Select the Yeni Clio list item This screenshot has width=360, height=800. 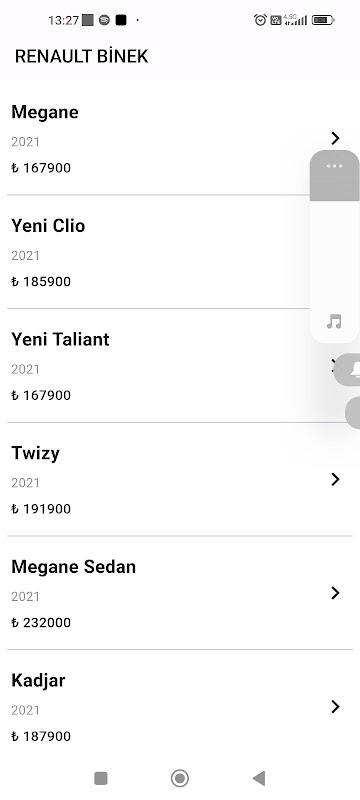[x=180, y=252]
